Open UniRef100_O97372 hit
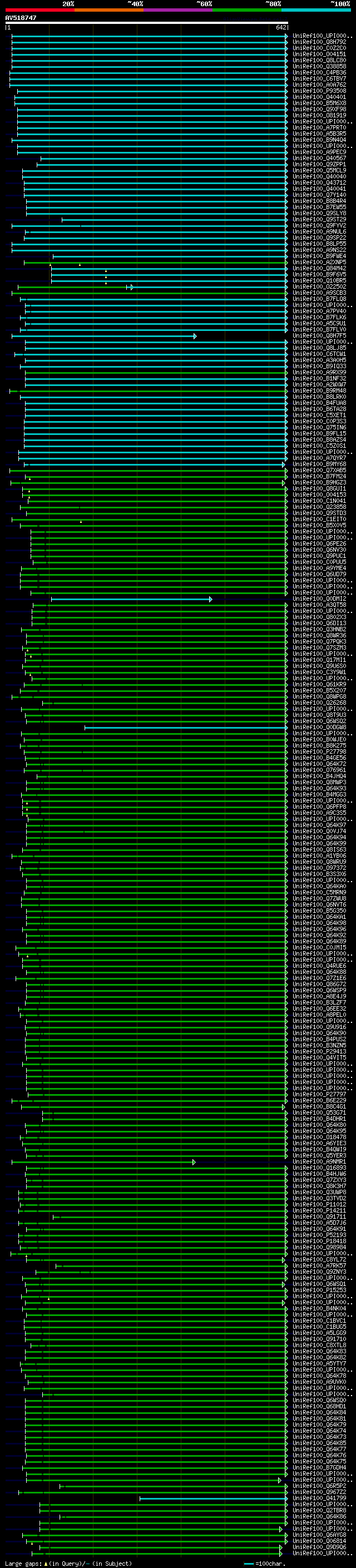Image resolution: width=356 pixels, height=1568 pixels. pos(319,868)
